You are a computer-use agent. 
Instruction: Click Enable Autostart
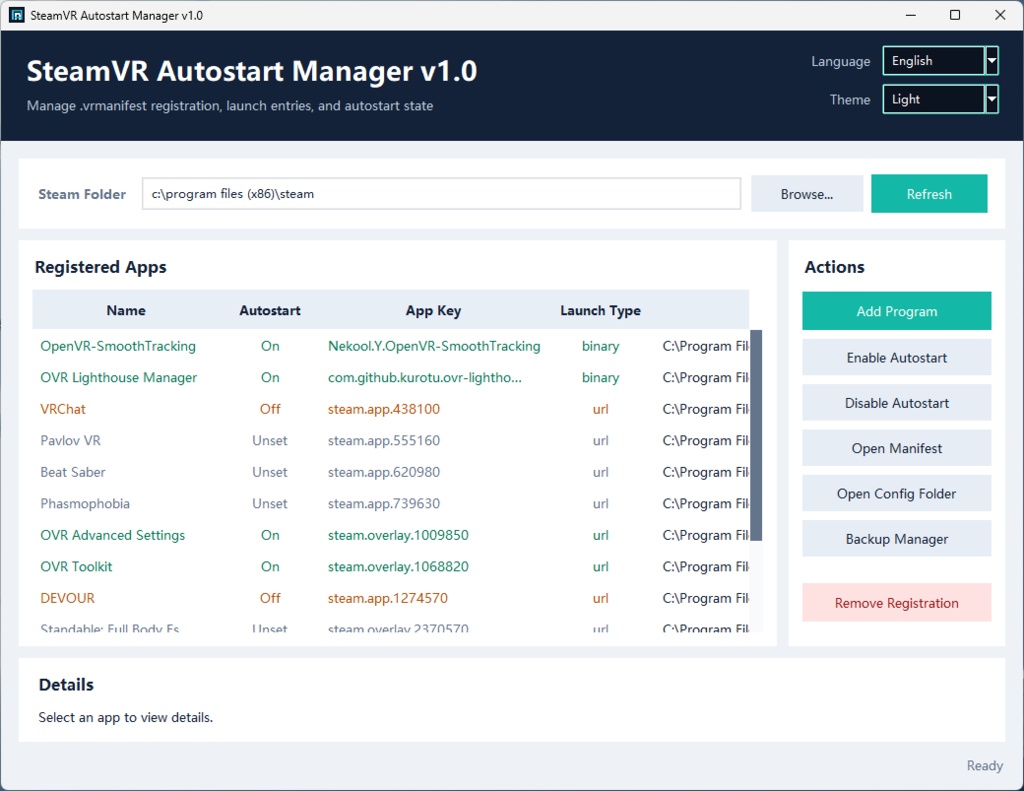click(897, 357)
